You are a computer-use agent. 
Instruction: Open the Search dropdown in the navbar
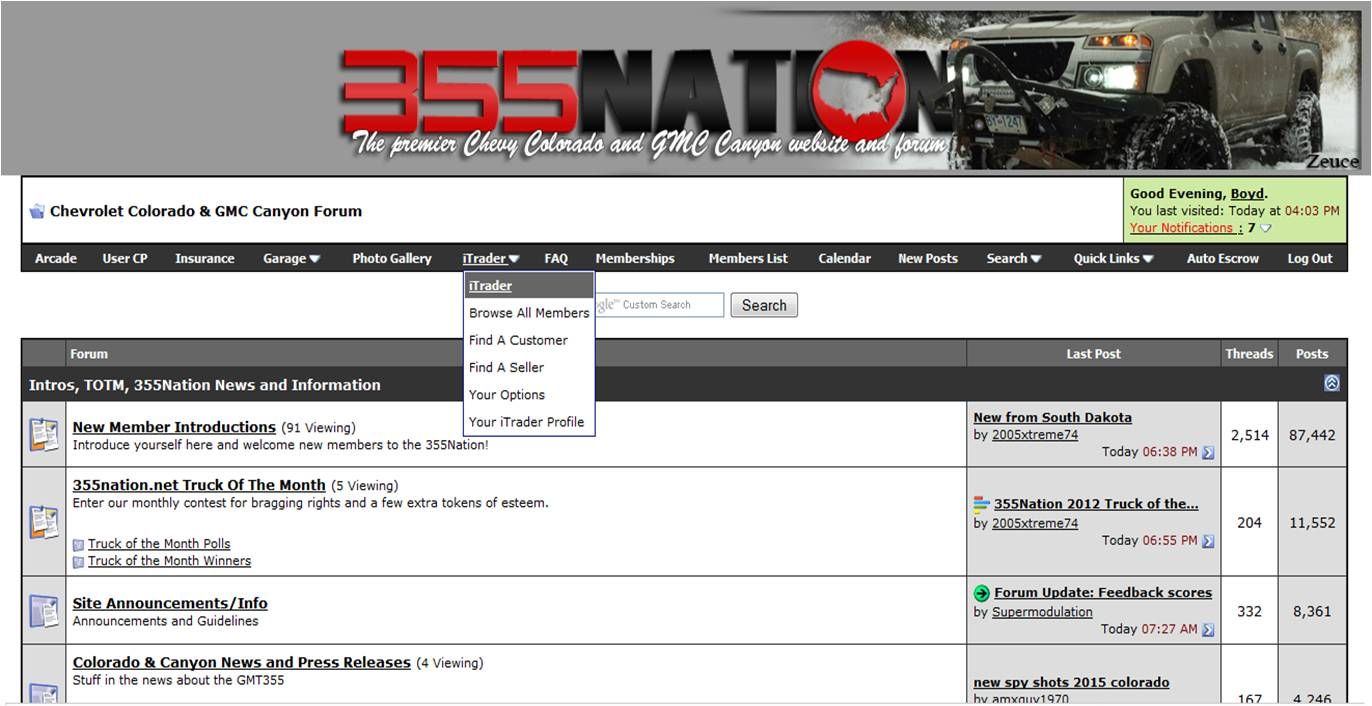pos(1014,258)
